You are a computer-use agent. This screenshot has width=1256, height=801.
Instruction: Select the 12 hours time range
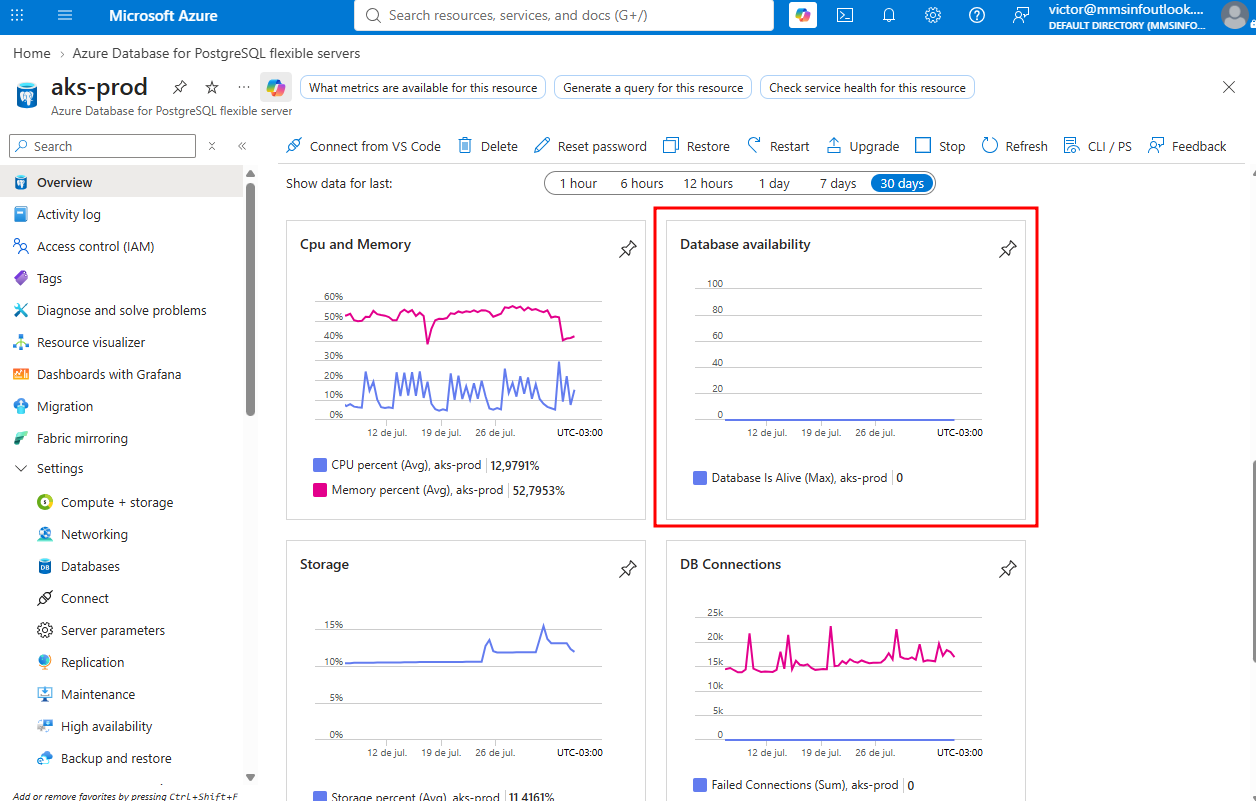click(x=708, y=183)
